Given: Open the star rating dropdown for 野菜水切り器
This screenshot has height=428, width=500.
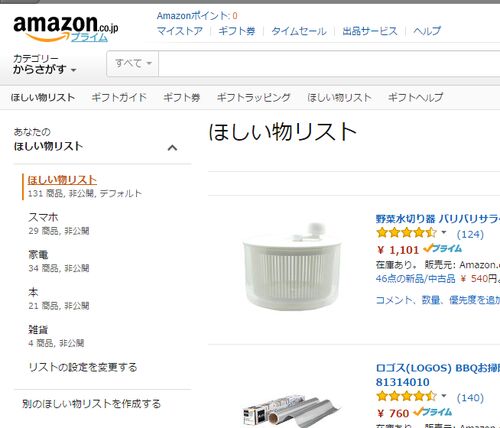Looking at the screenshot, I should pos(444,232).
